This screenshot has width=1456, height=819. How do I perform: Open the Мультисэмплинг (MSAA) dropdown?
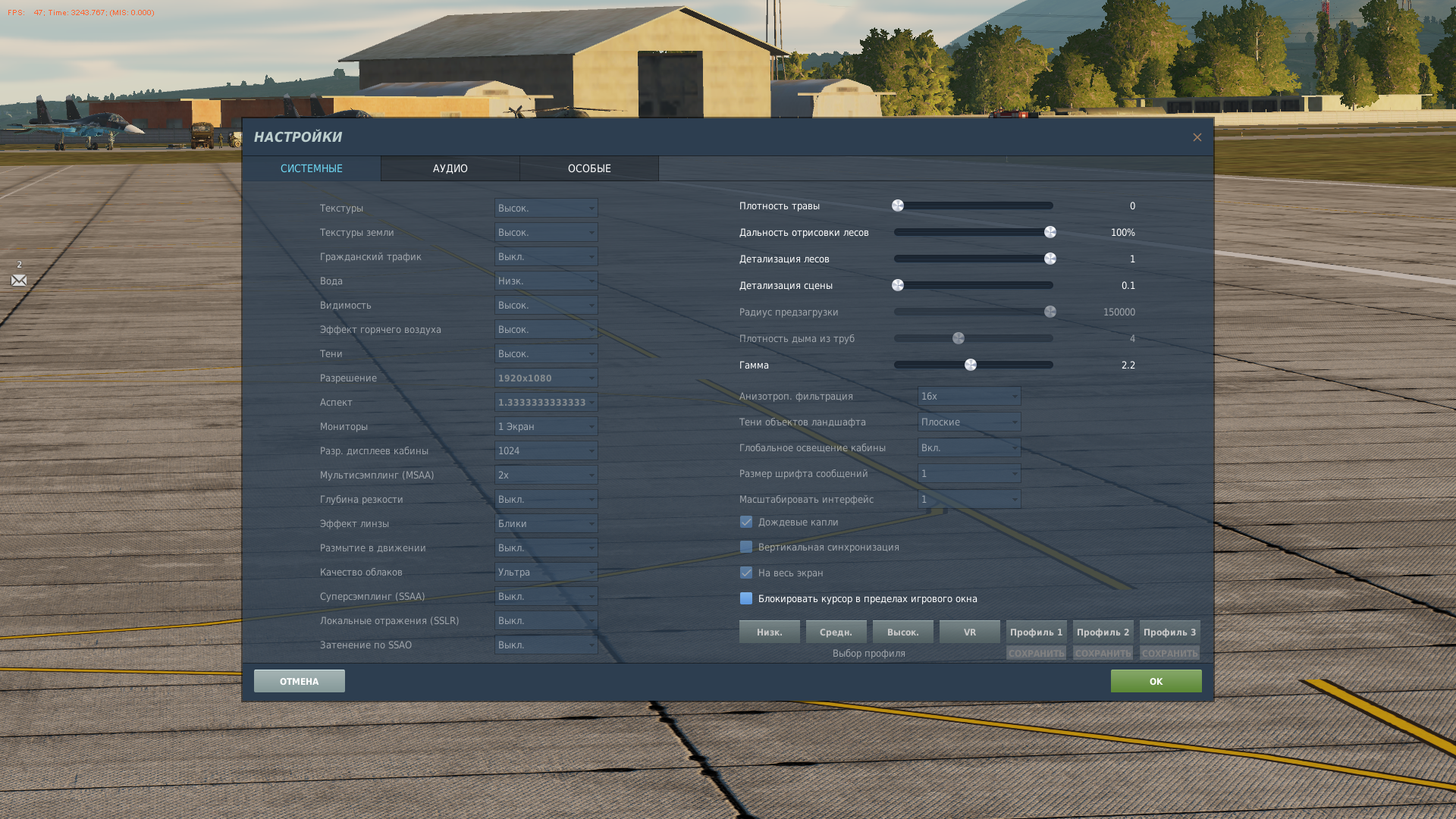(546, 475)
